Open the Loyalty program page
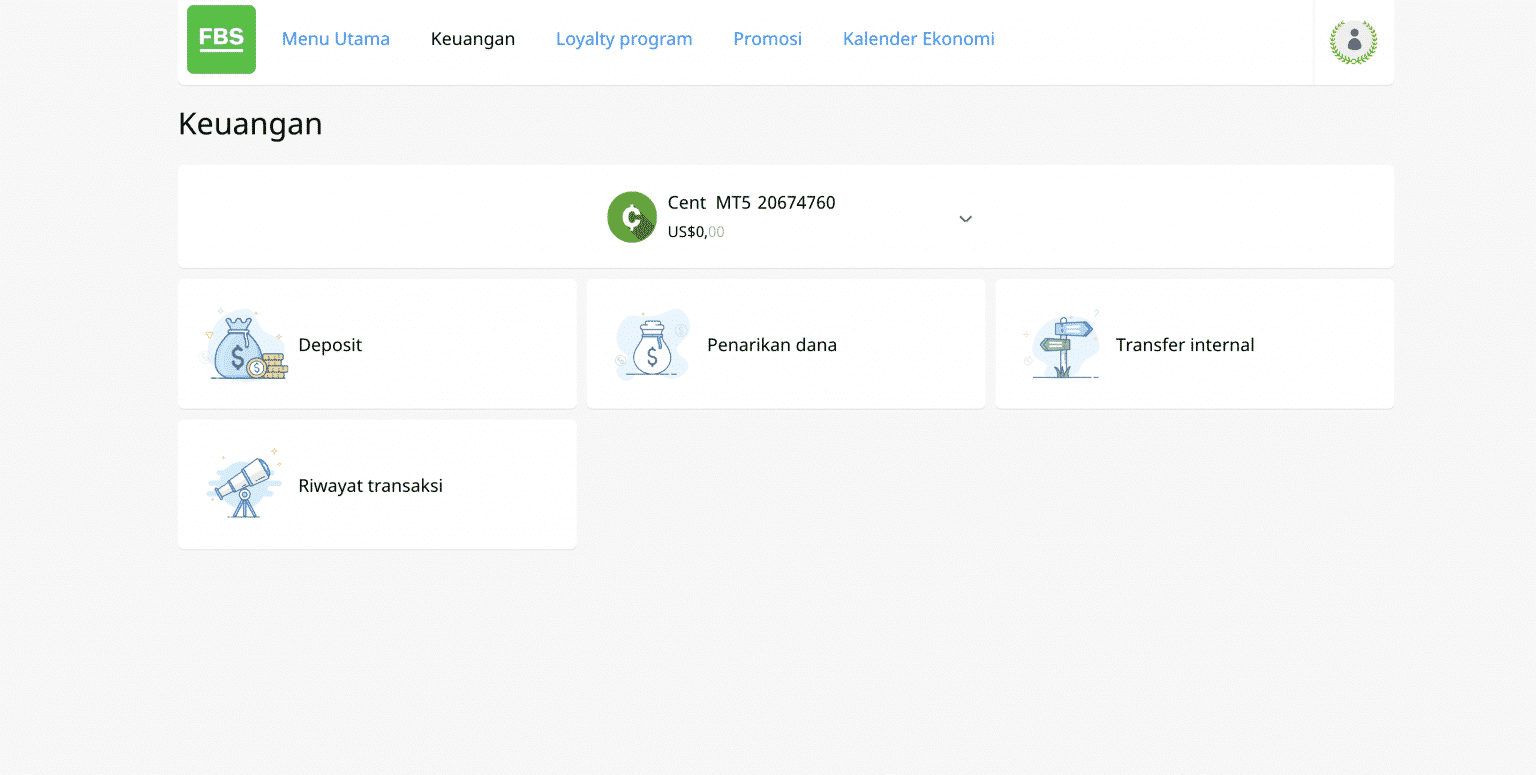The width and height of the screenshot is (1536, 775). 624,39
